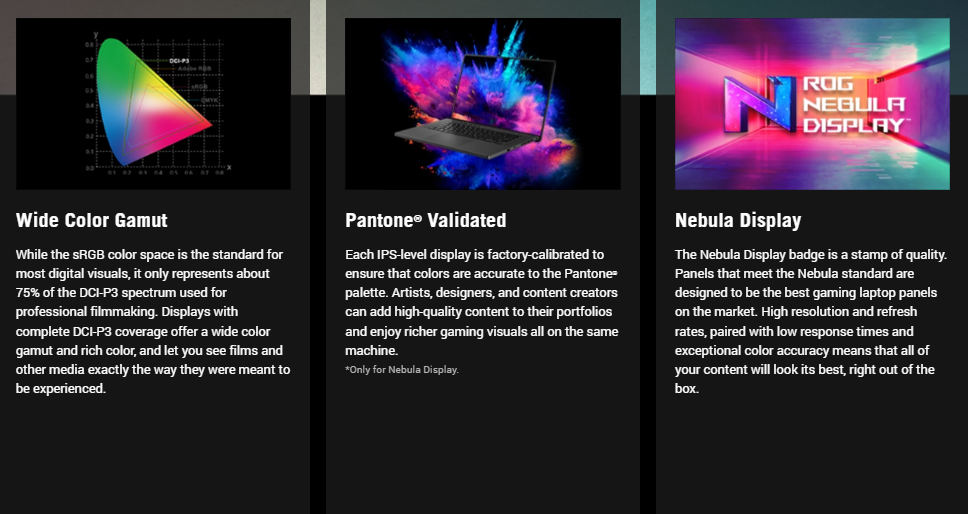Click the Nebula Display badge description paragraph

tap(811, 321)
